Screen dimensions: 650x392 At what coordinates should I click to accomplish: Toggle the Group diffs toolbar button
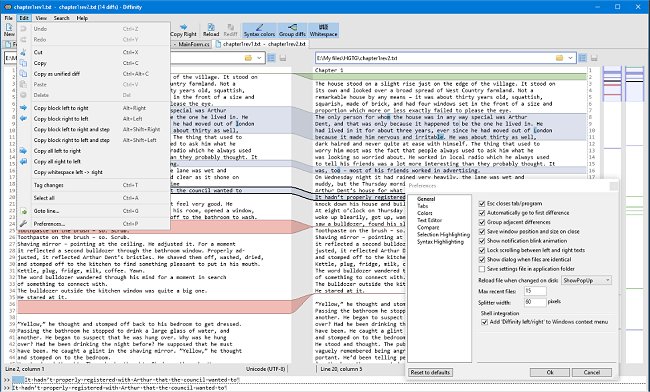(x=292, y=30)
